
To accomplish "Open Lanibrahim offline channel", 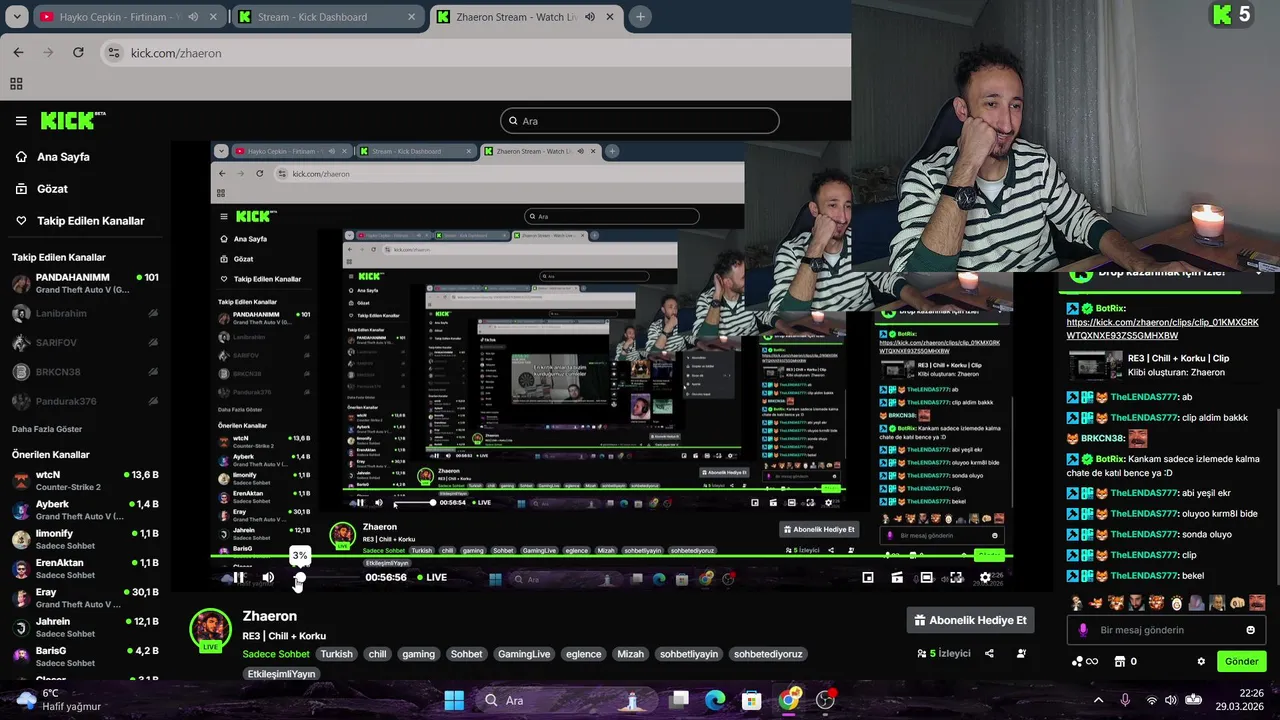I will pyautogui.click(x=85, y=313).
